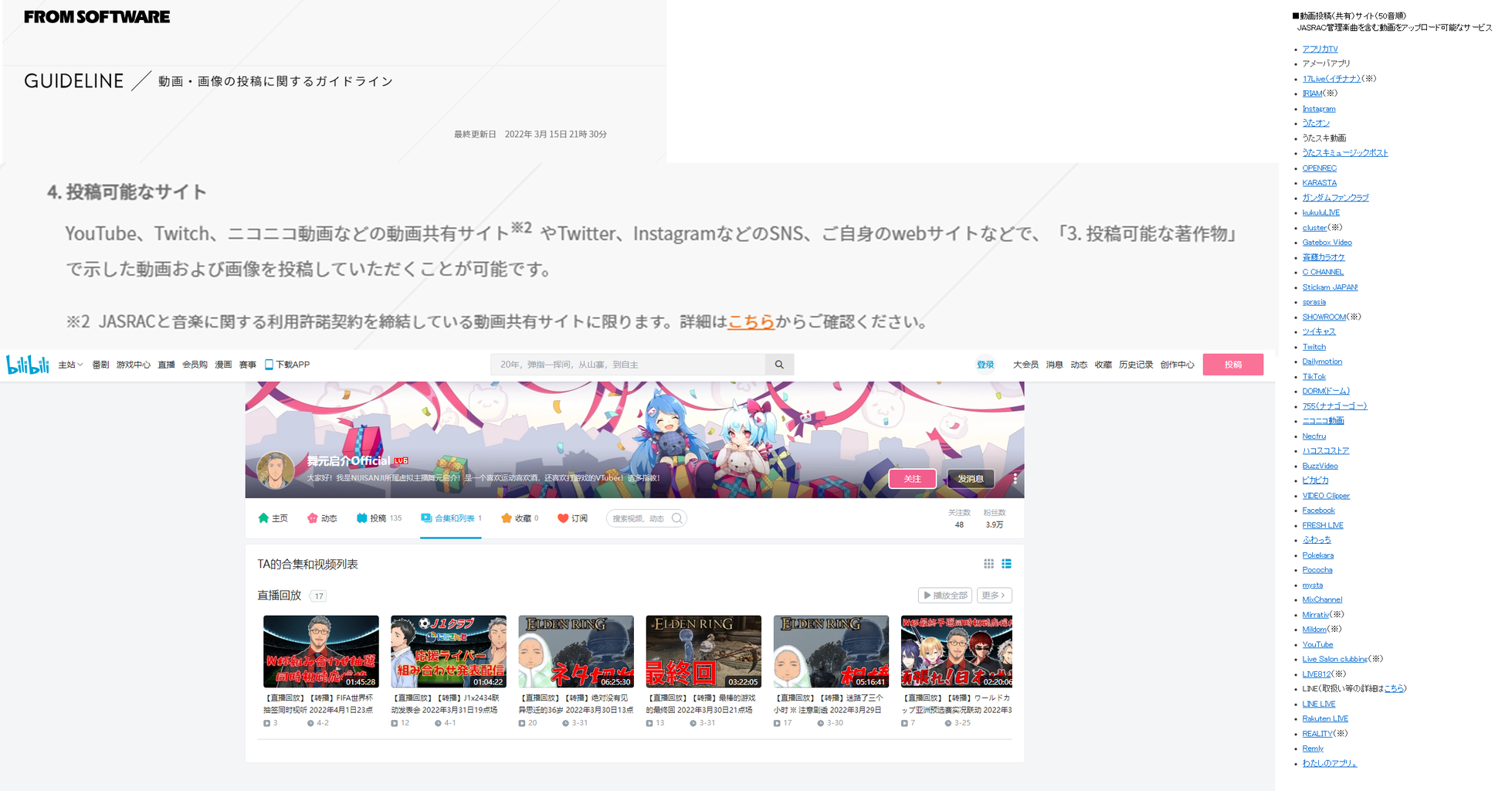This screenshot has height=791, width=1512.
Task: Open the Twitch link in the service list
Action: (1314, 347)
